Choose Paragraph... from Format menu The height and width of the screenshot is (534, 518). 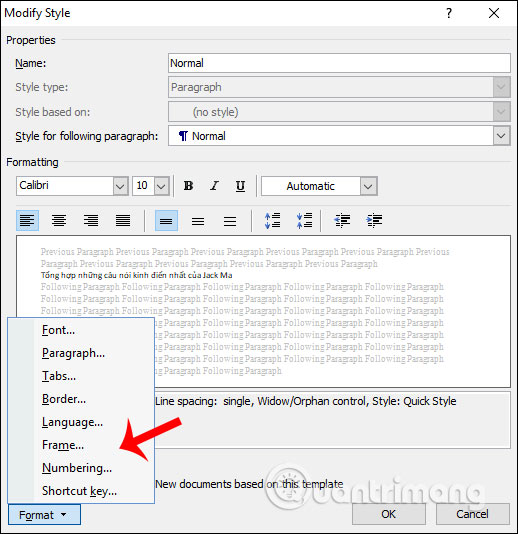(81, 353)
